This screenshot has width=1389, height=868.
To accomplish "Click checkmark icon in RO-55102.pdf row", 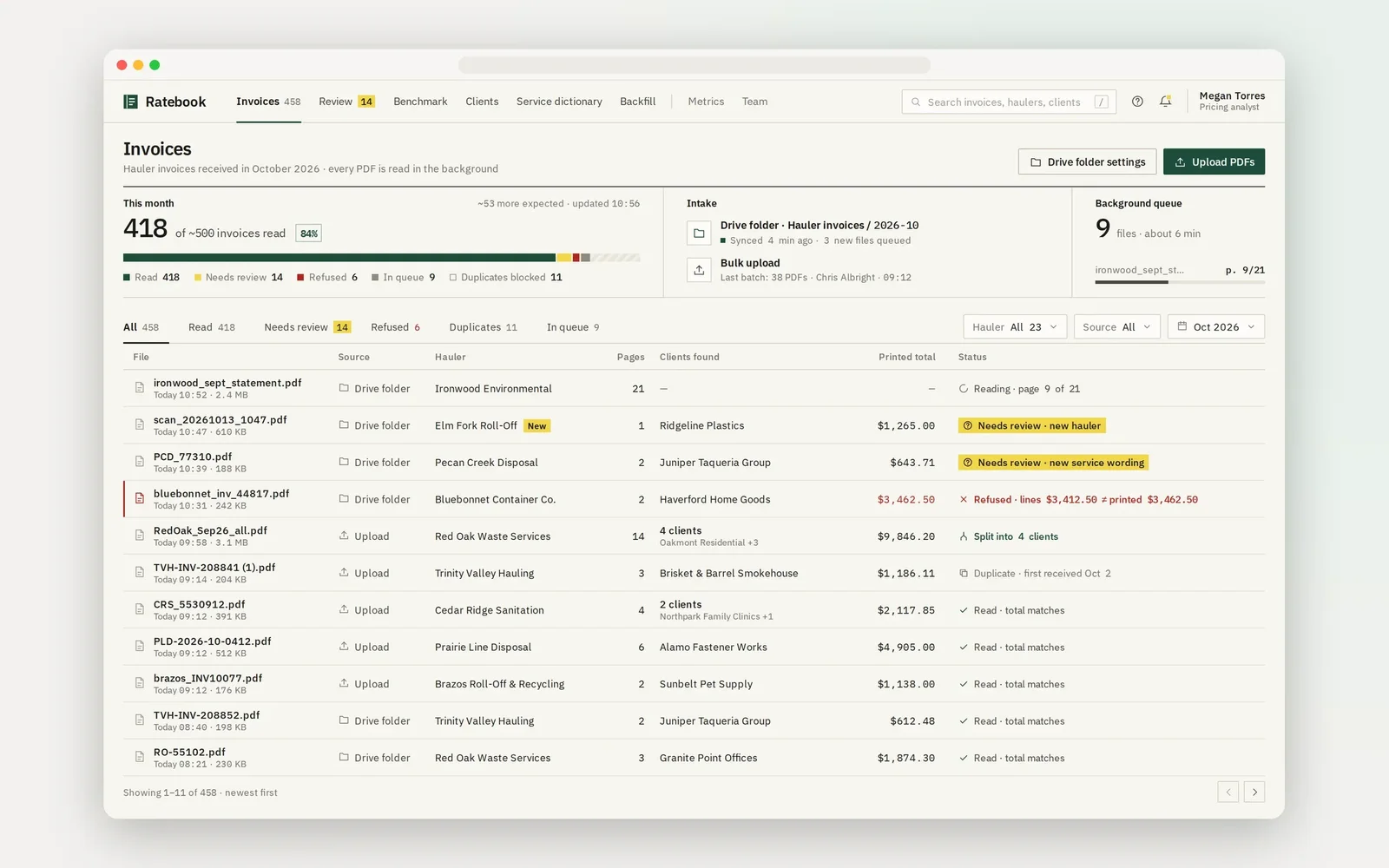I will (964, 758).
